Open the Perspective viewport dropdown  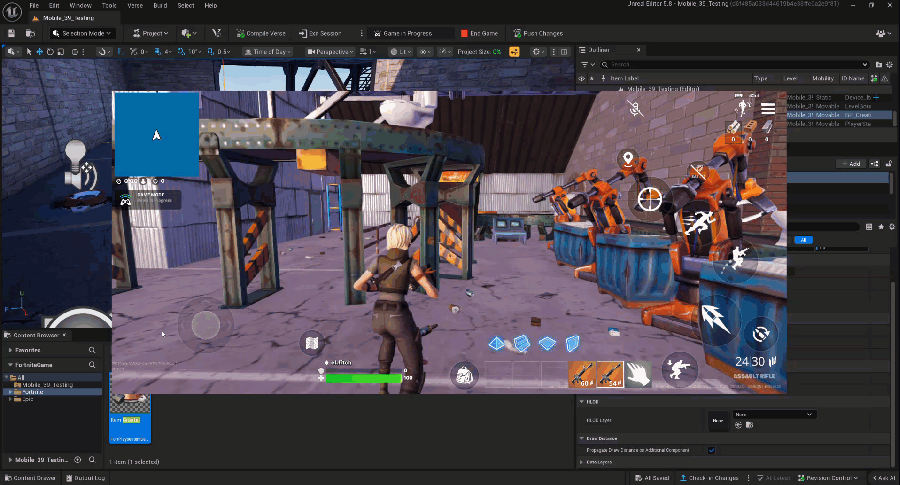331,51
